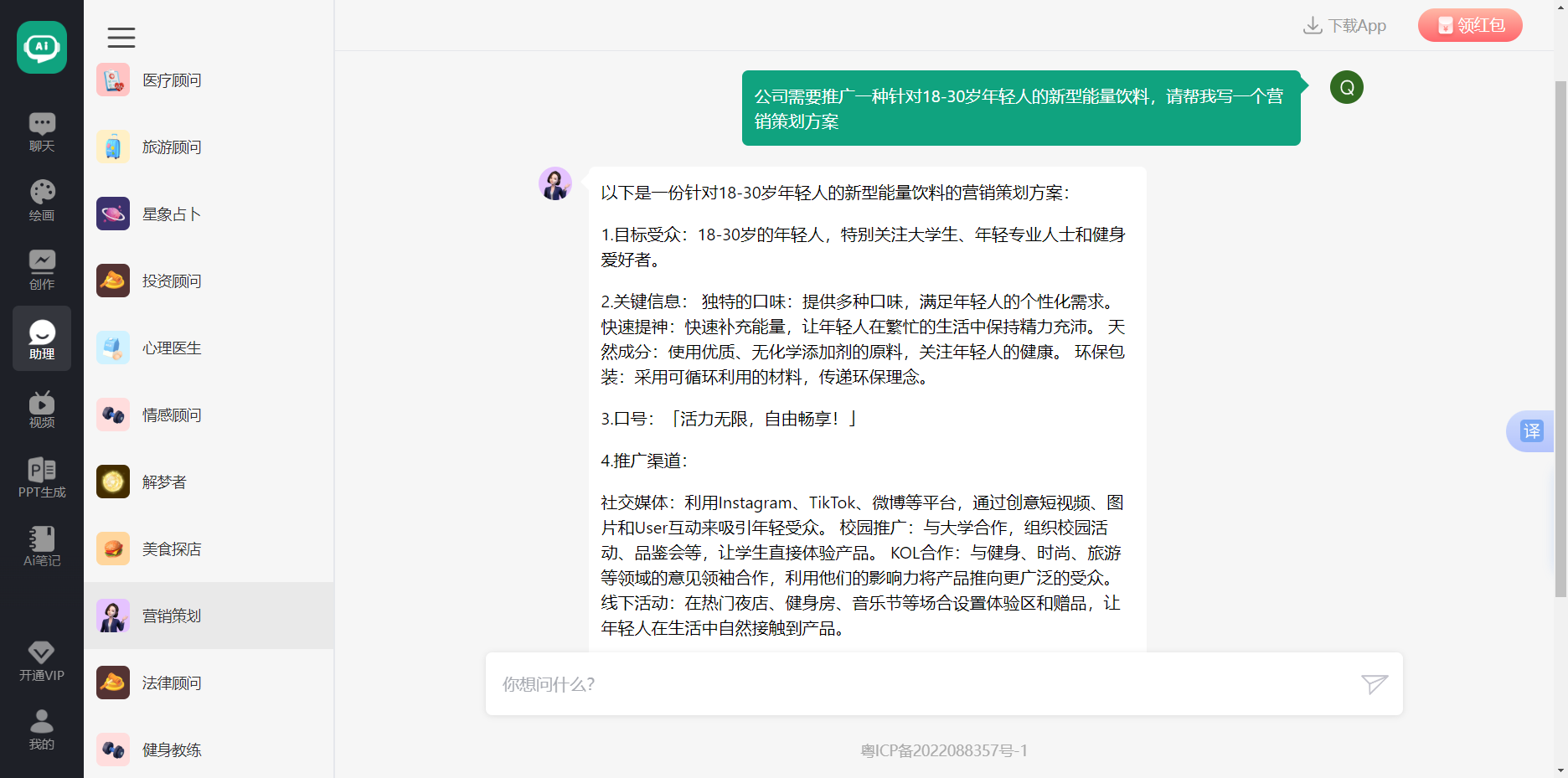Choose 投资顾问 from assistant list
The width and height of the screenshot is (1568, 778).
pos(209,281)
